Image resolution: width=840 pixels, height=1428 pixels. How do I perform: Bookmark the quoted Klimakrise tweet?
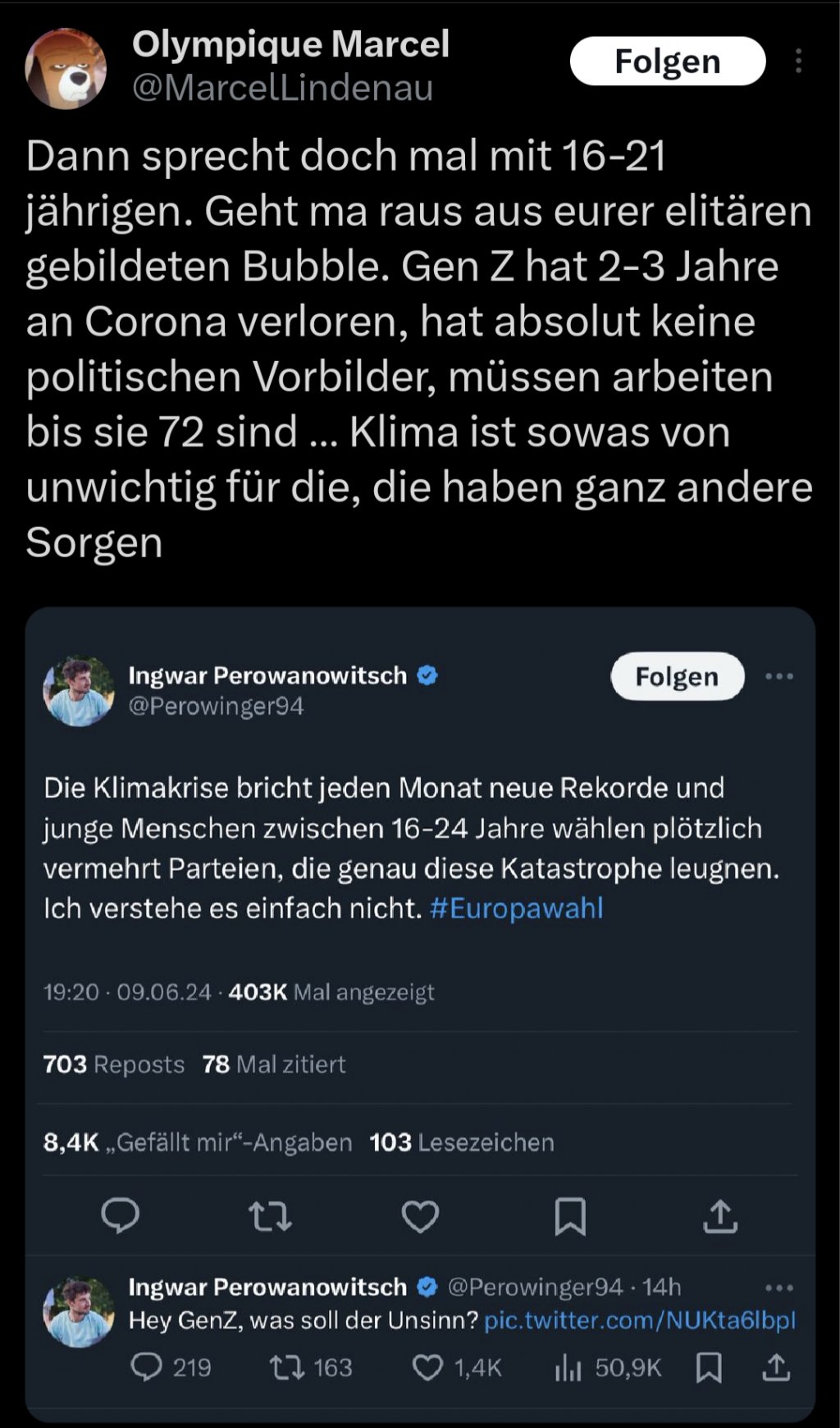tap(570, 1216)
